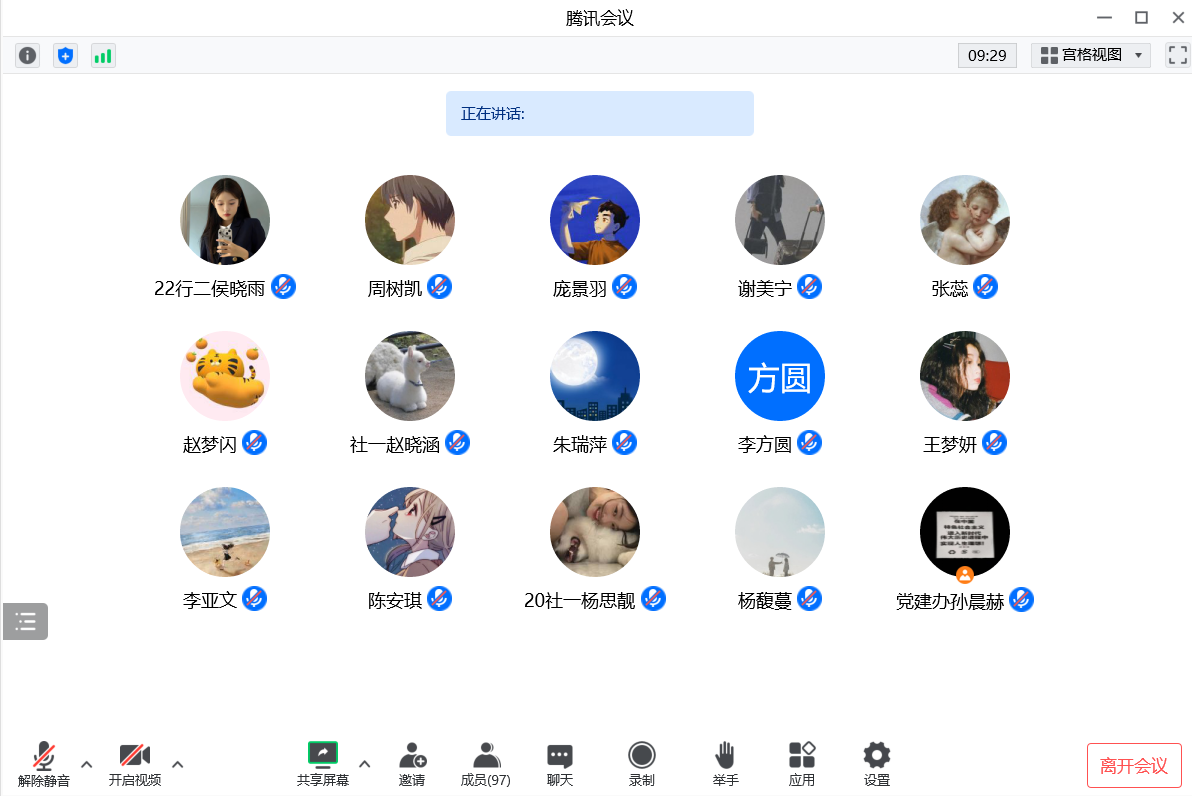This screenshot has height=796, width=1192.
Task: Check the green network signal icon
Action: point(103,56)
